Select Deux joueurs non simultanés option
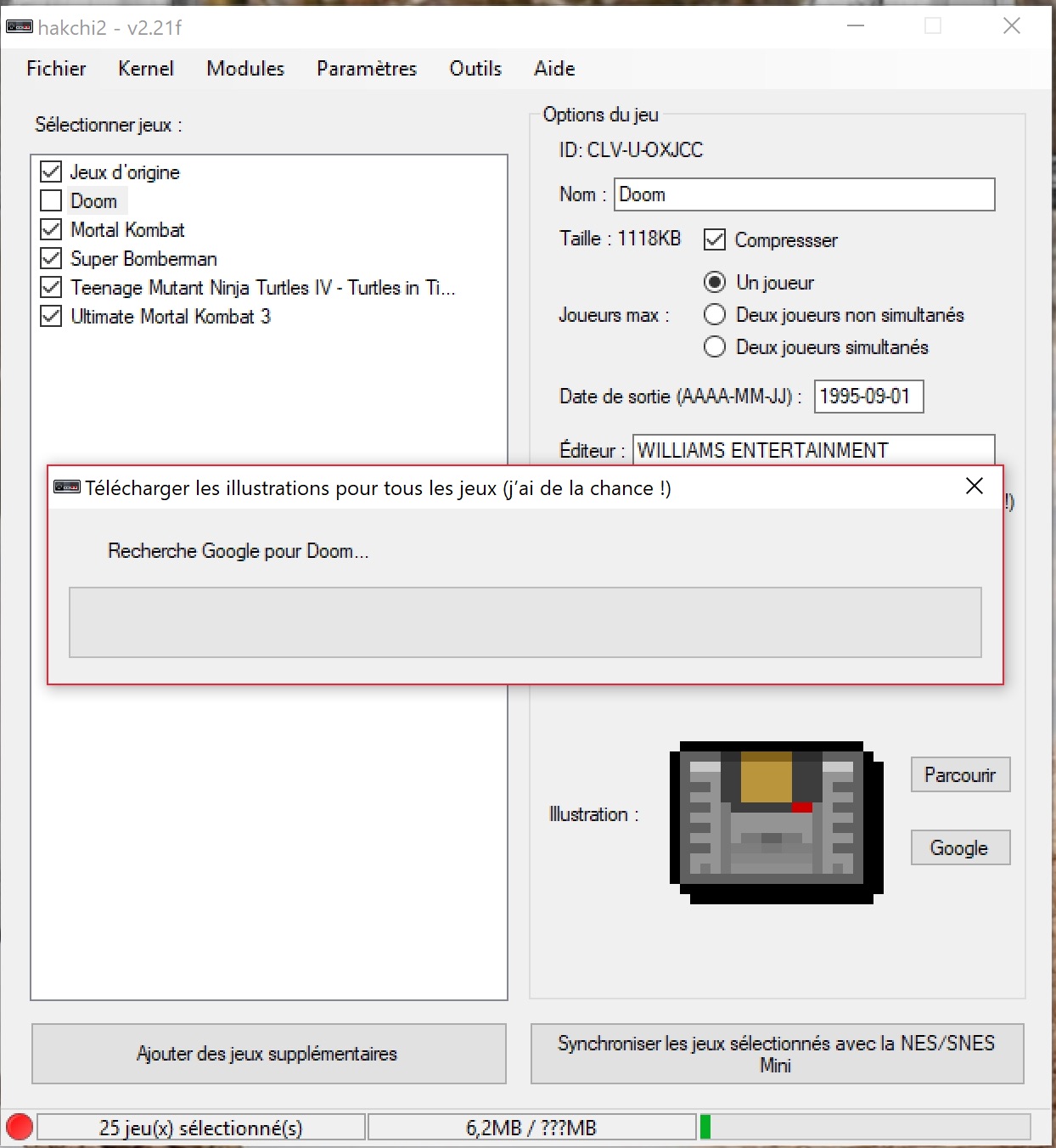The image size is (1056, 1148). (x=715, y=315)
